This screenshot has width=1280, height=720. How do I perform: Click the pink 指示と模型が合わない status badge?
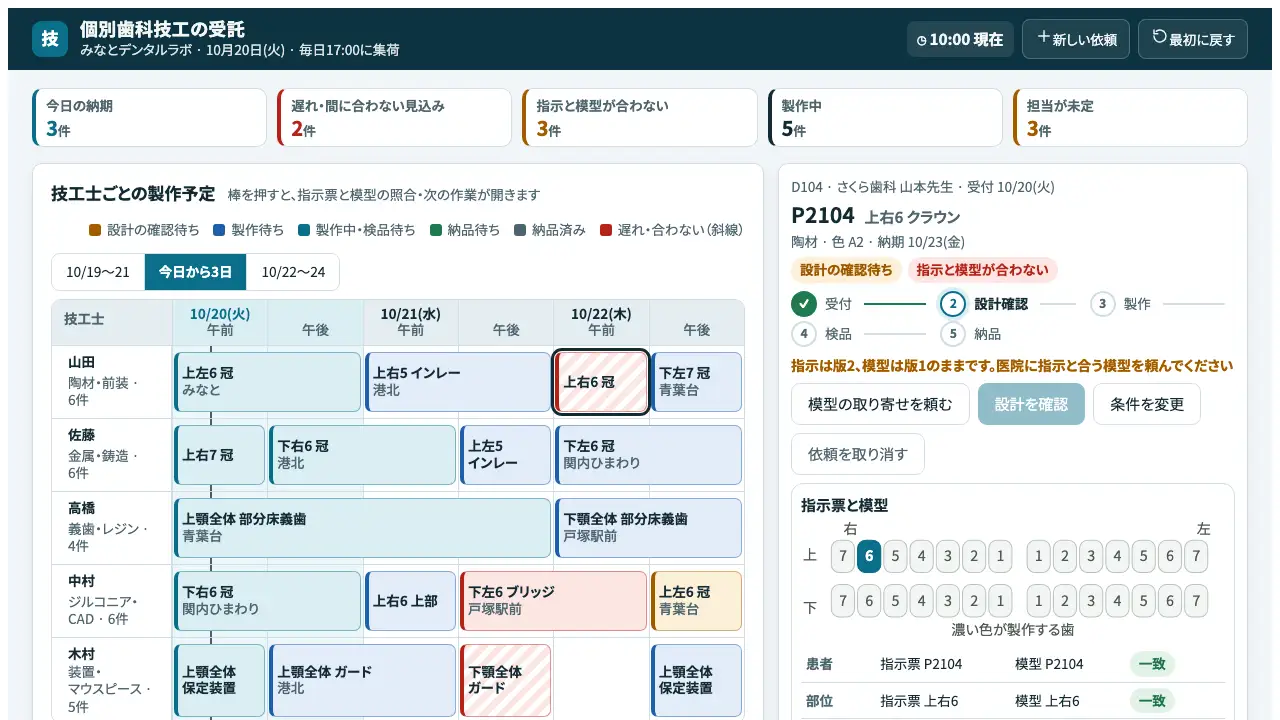pos(983,270)
